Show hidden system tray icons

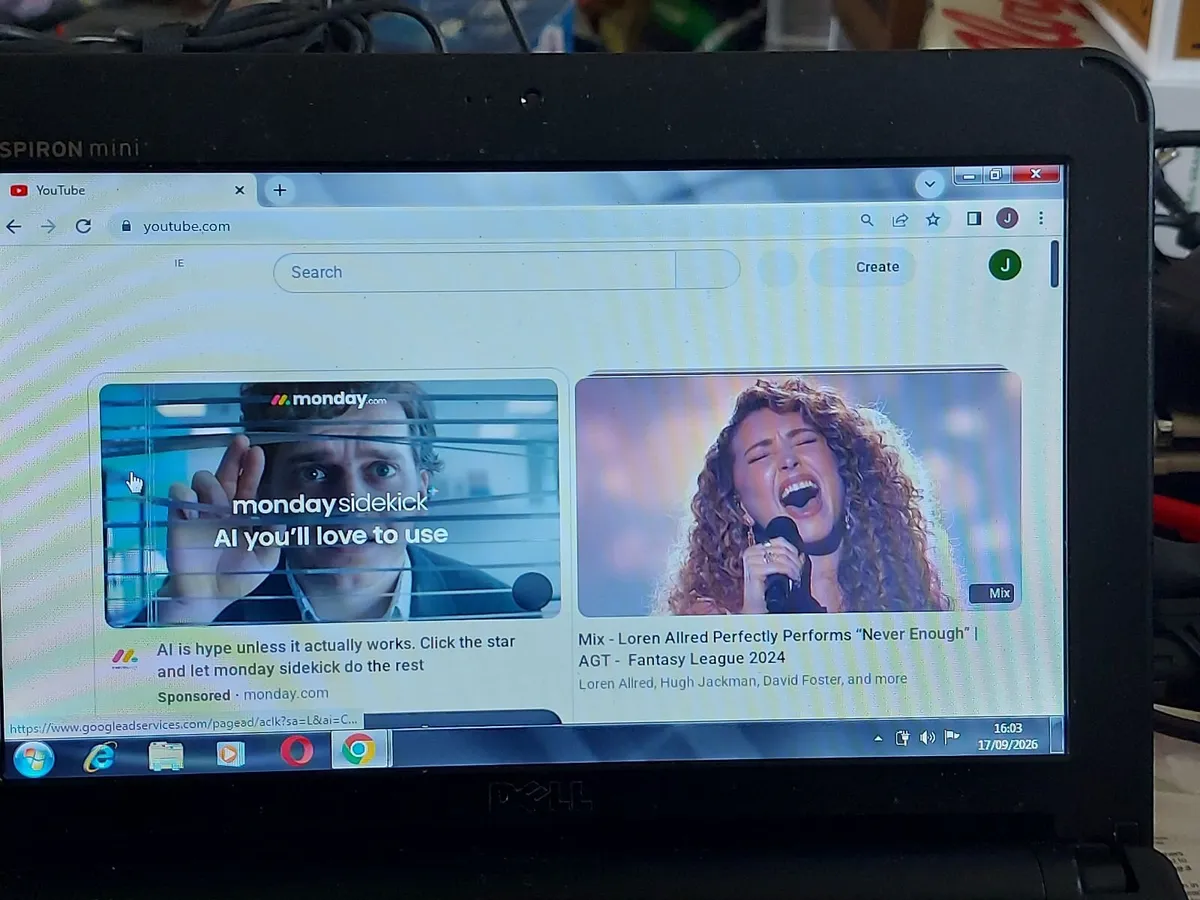[878, 739]
